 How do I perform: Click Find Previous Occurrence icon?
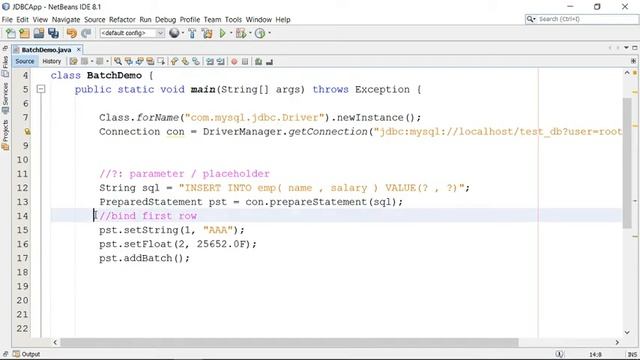click(x=129, y=62)
